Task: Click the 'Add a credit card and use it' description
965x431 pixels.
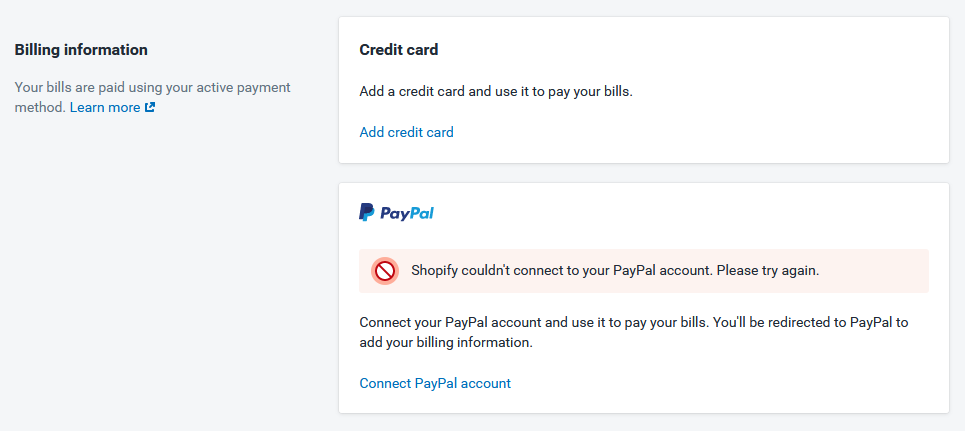Action: (x=496, y=92)
